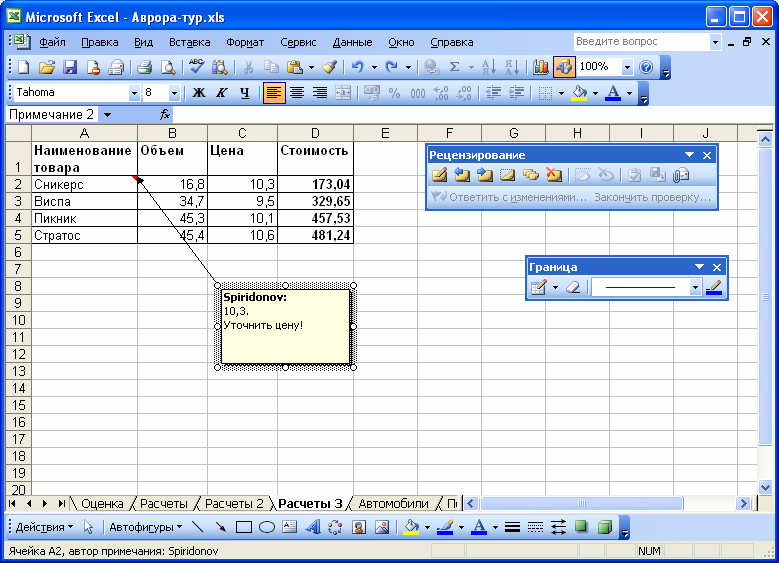The width and height of the screenshot is (779, 563).
Task: Expand the 100% zoom dropdown
Action: [627, 67]
